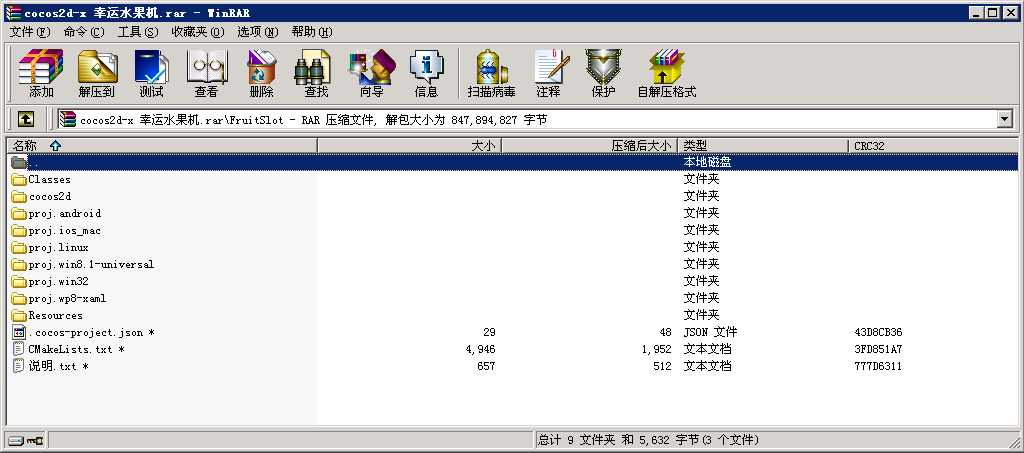The image size is (1024, 453).
Task: Click the CMakeLists.txt file icon
Action: point(18,349)
